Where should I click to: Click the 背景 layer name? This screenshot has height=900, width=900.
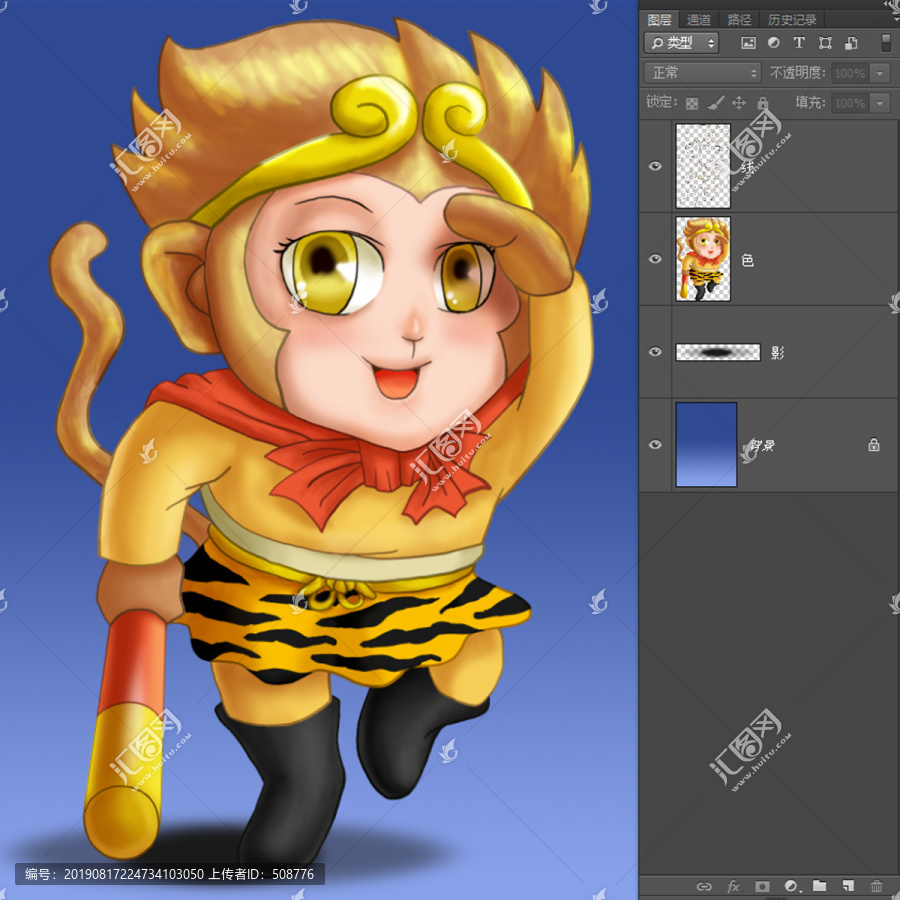tap(762, 445)
